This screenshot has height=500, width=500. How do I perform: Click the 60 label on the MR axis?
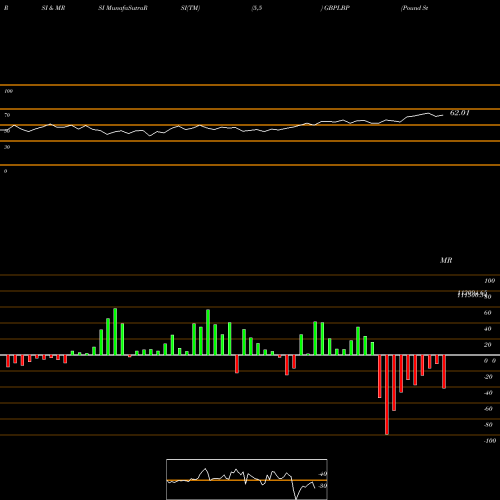[x=487, y=313]
